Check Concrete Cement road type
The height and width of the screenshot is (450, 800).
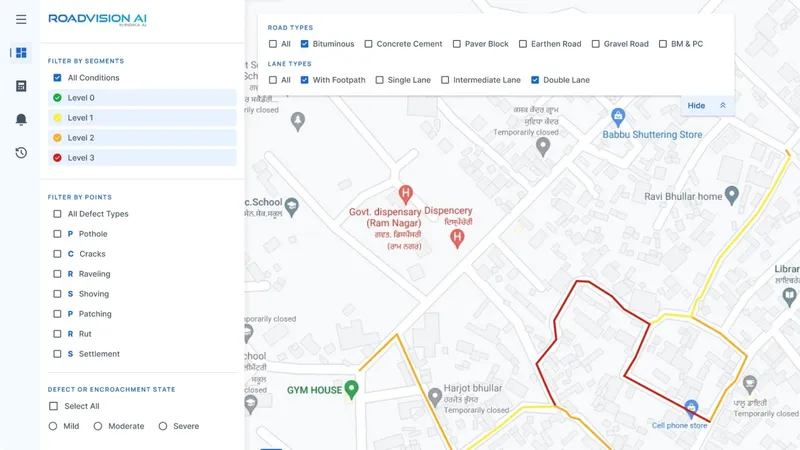point(368,44)
